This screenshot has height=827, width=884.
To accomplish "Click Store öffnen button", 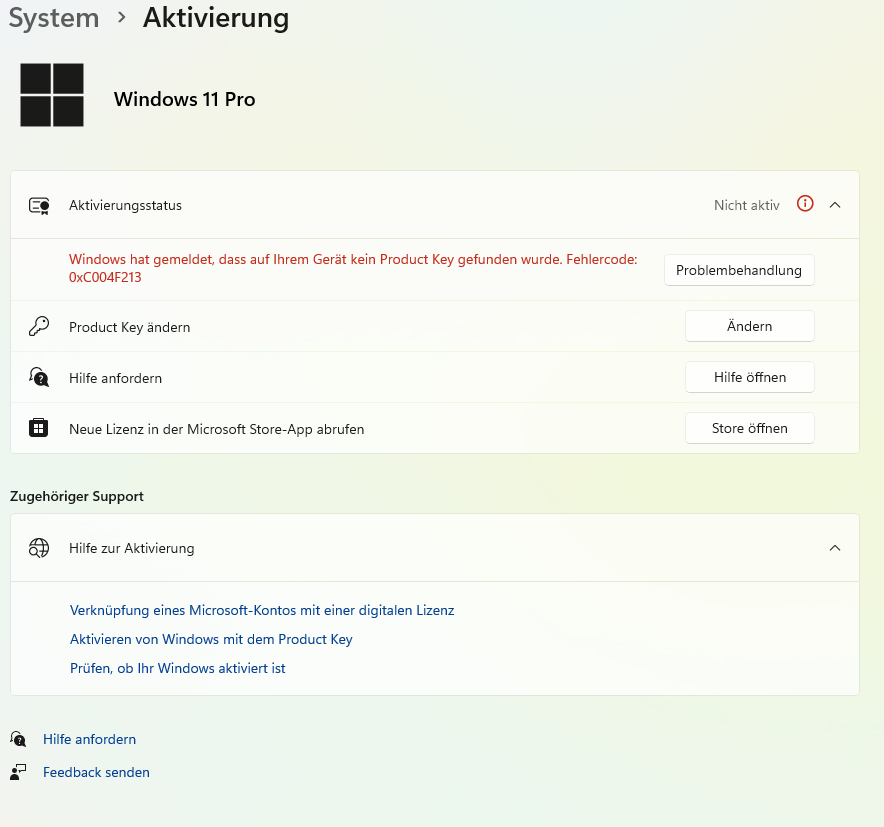I will tap(749, 428).
